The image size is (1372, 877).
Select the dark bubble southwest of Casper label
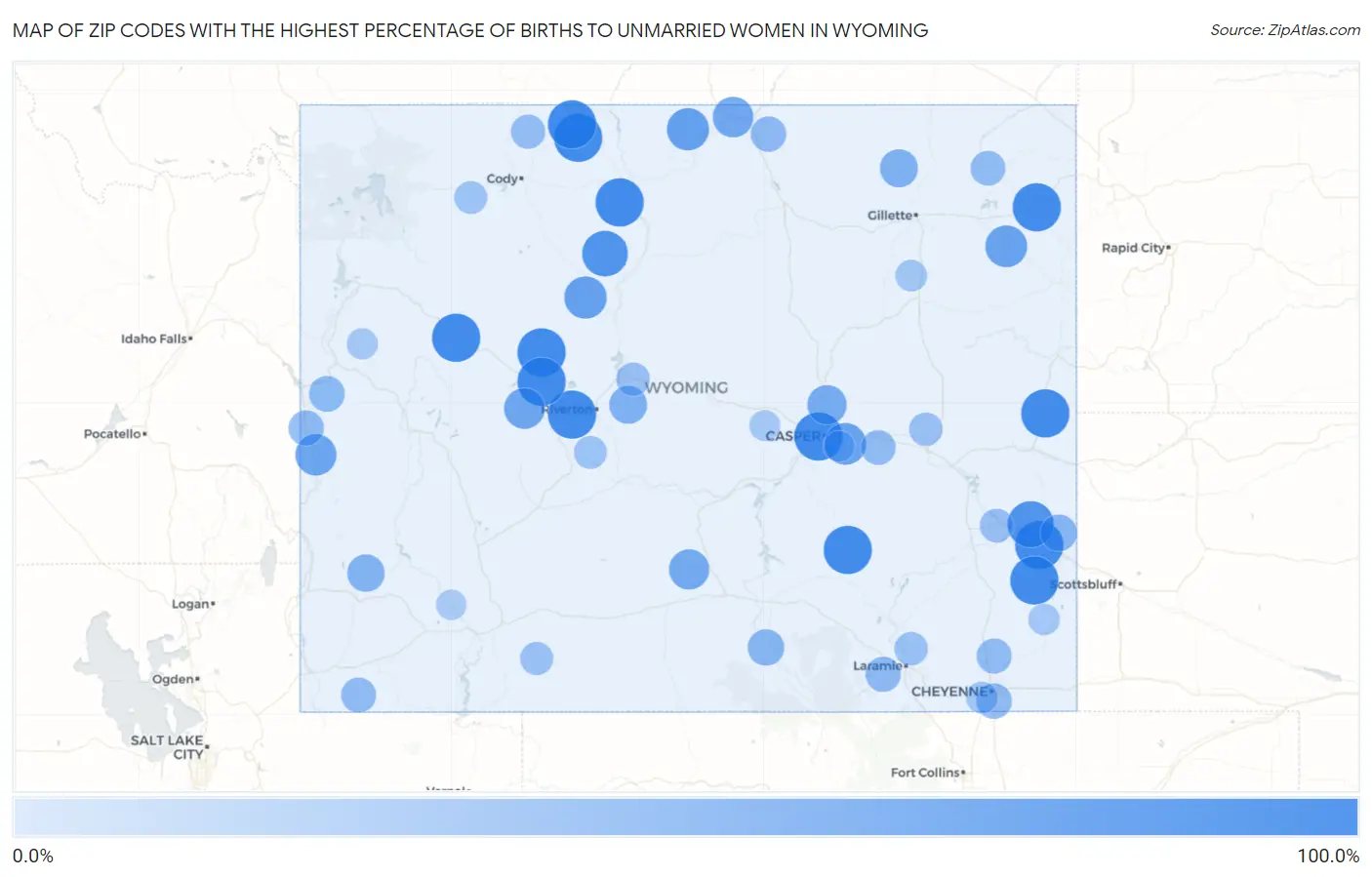coord(819,437)
